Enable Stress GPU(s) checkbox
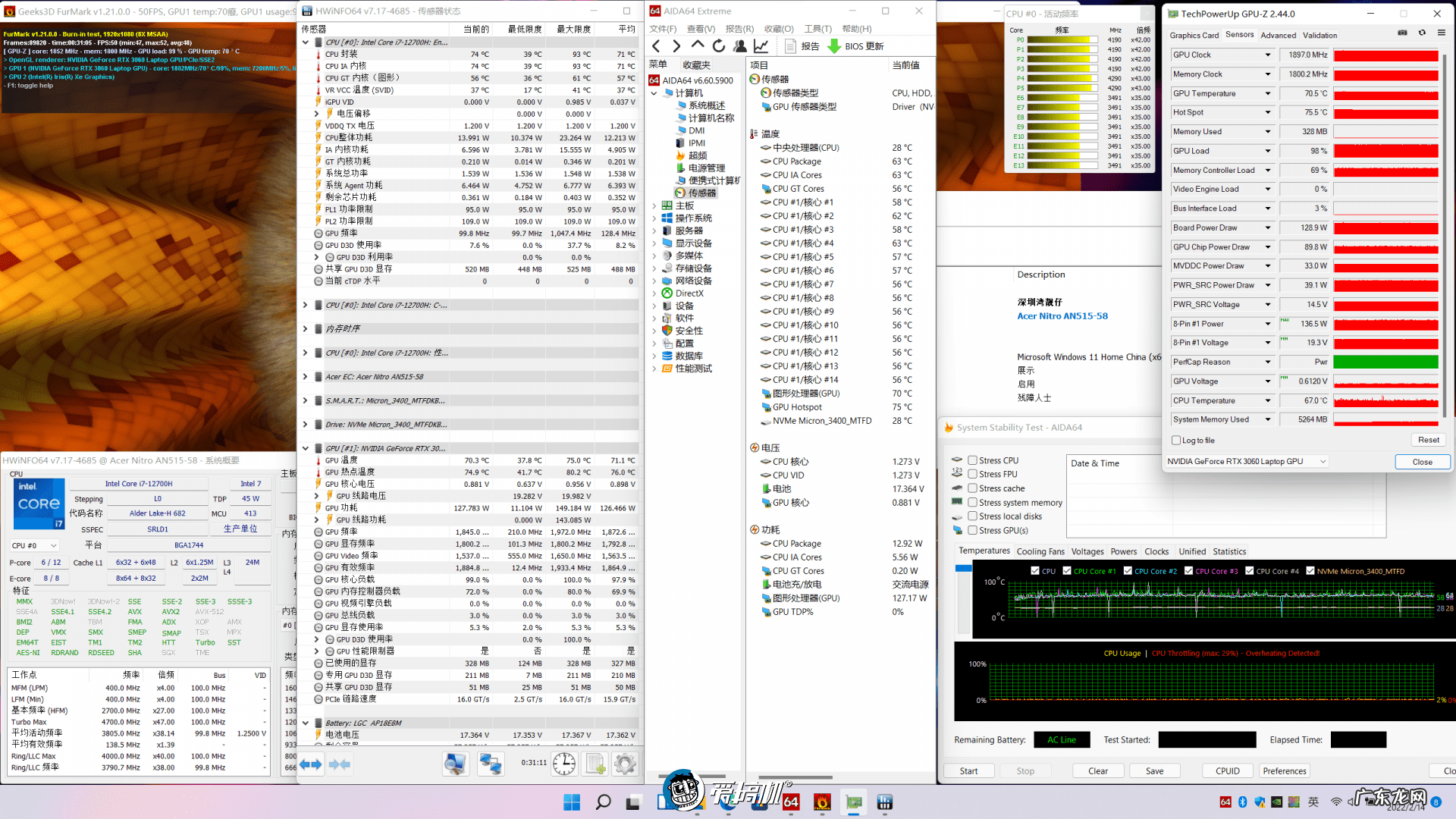 (972, 530)
